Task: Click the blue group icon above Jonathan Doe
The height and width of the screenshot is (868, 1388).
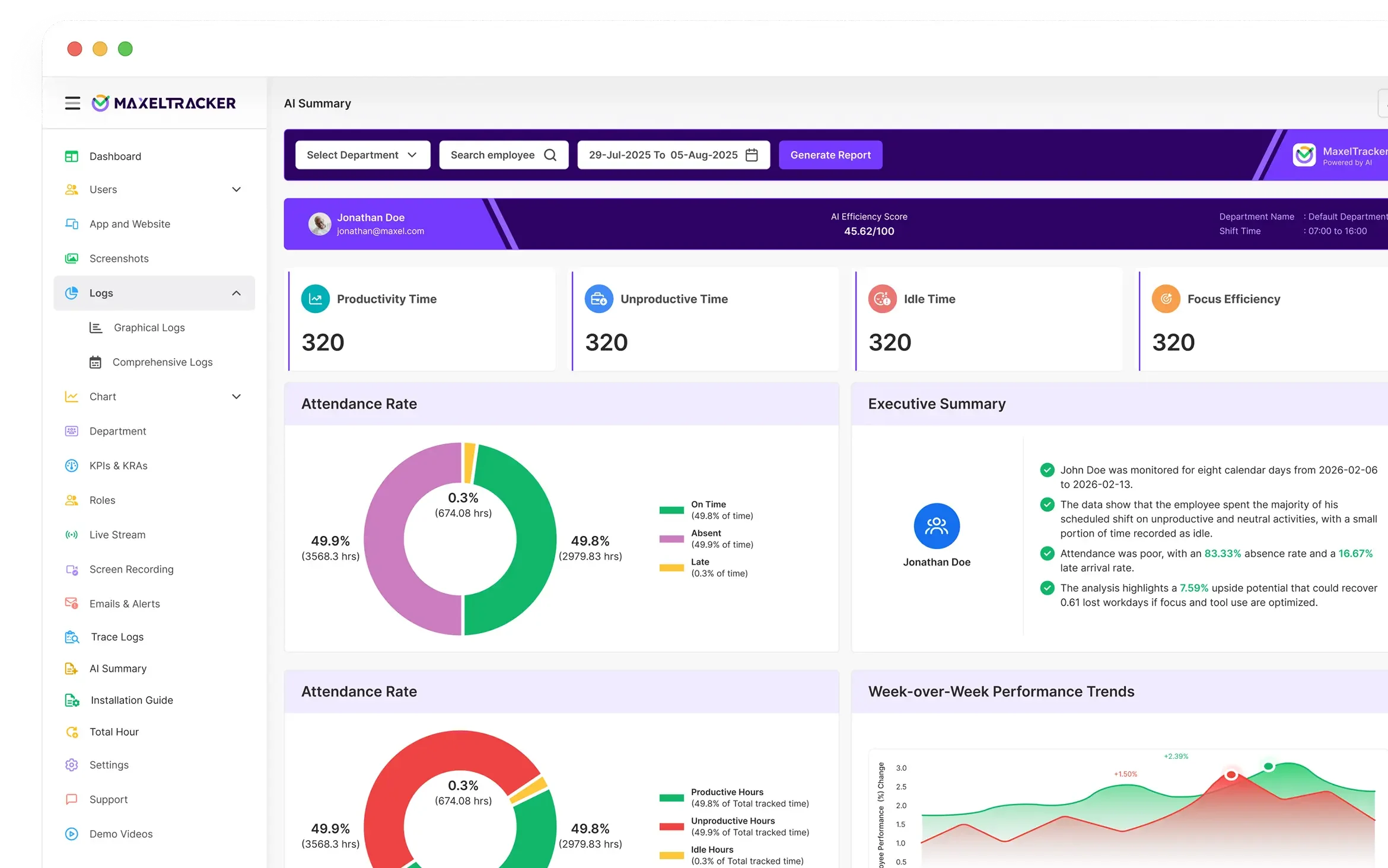Action: coord(937,526)
